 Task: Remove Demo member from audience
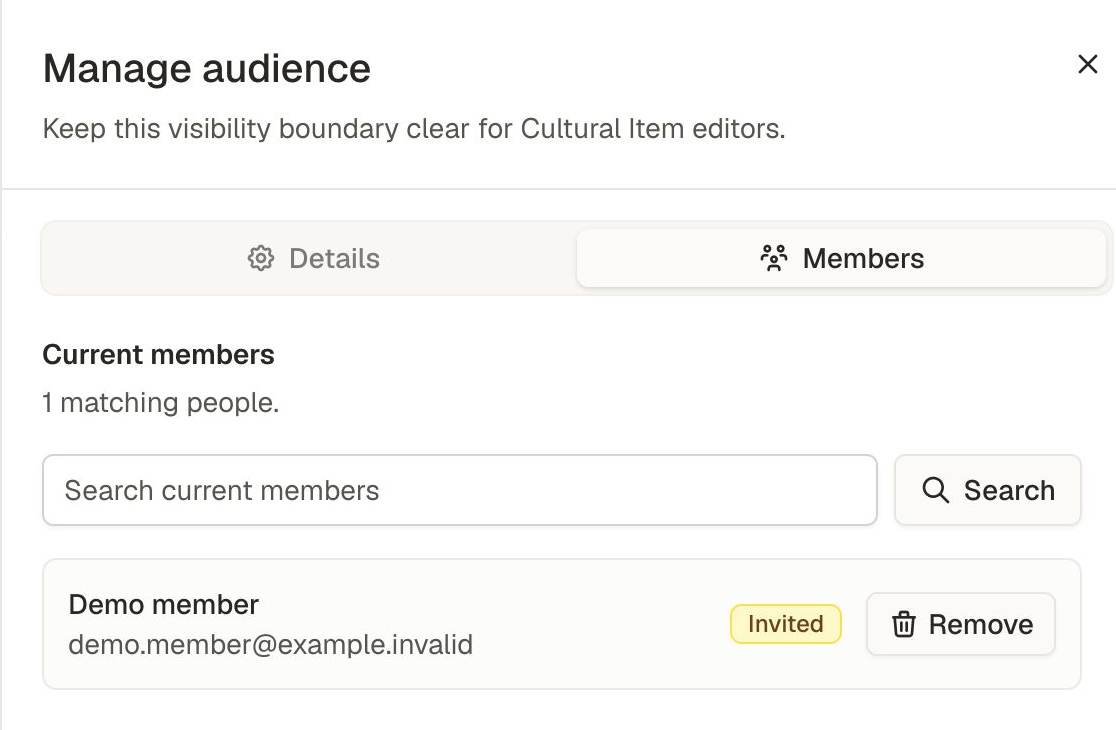coord(961,624)
